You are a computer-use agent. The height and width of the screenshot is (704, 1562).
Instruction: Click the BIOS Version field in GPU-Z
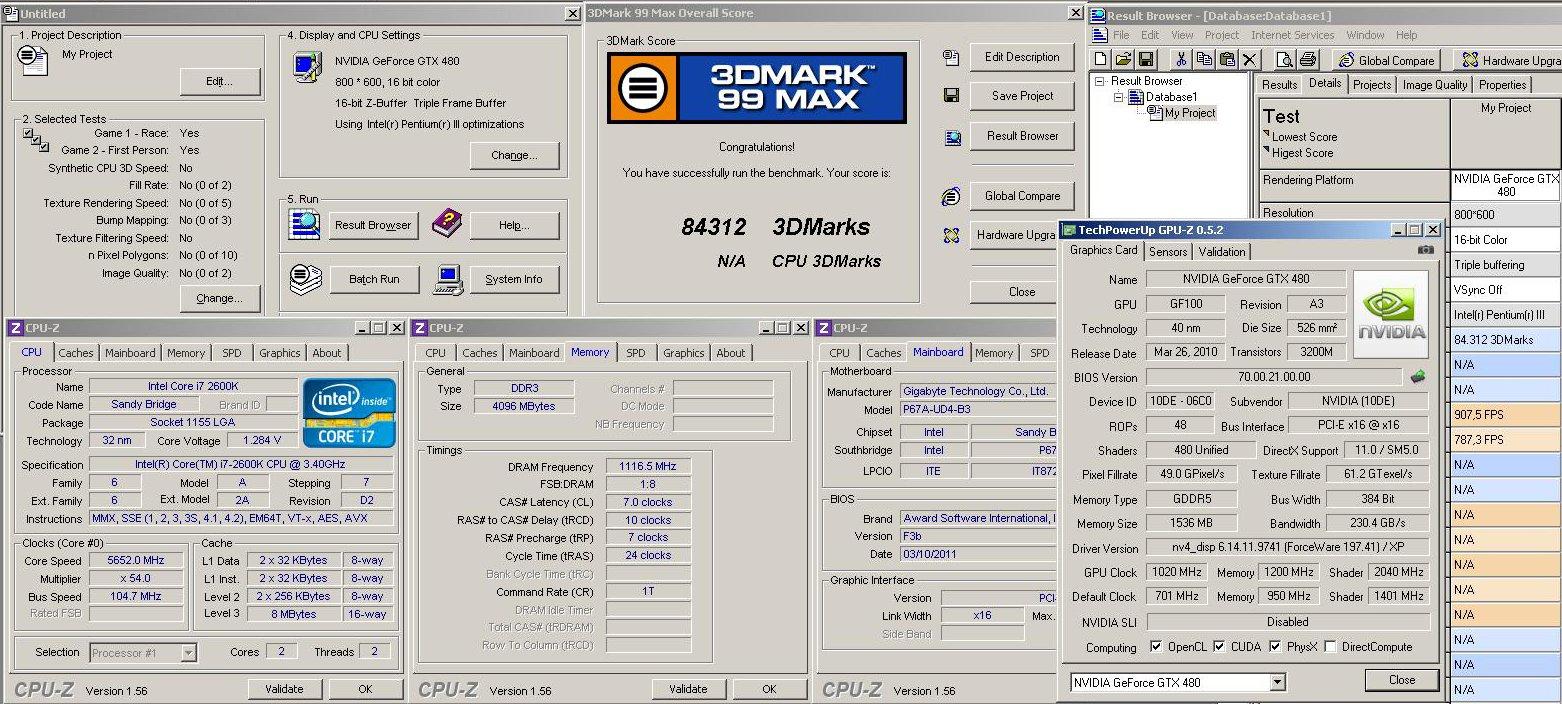coord(1274,377)
